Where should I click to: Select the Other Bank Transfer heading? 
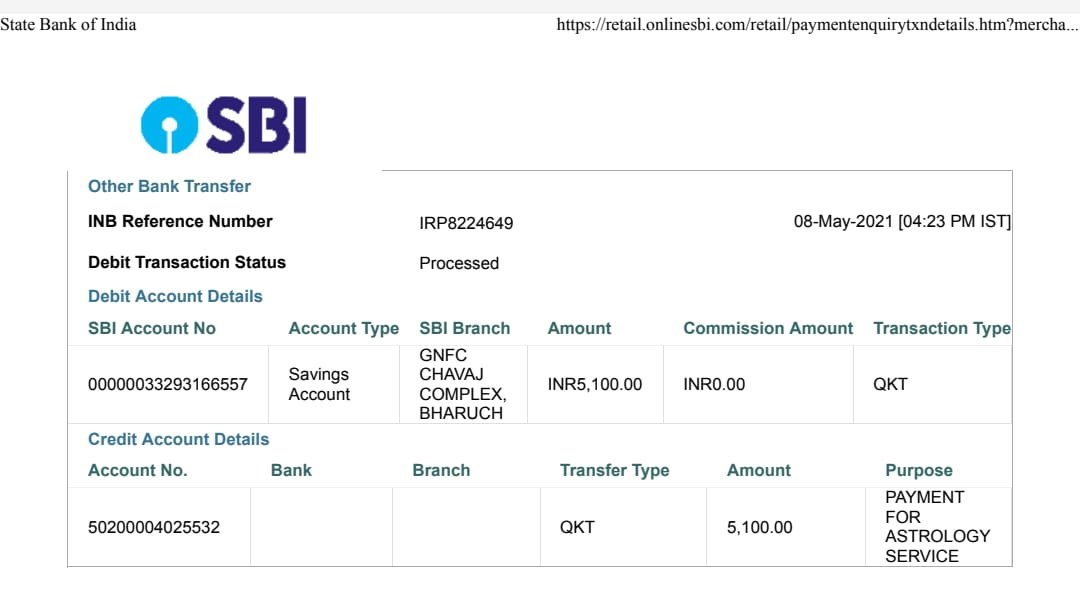pyautogui.click(x=169, y=186)
